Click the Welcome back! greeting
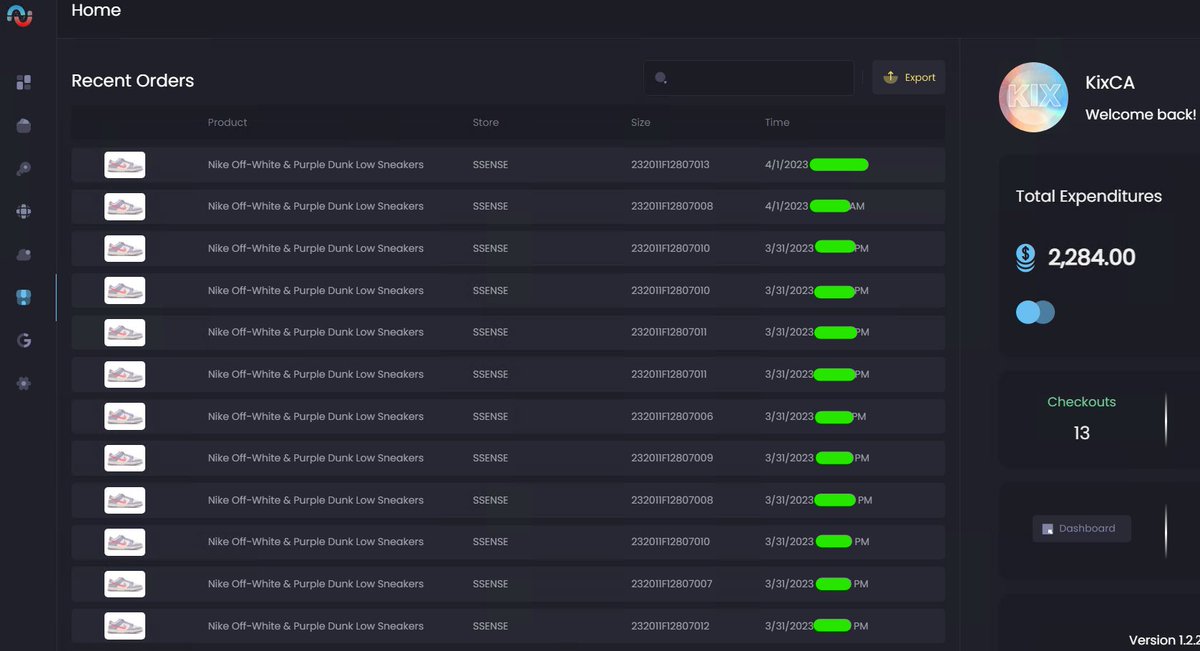Viewport: 1200px width, 651px height. [x=1141, y=115]
